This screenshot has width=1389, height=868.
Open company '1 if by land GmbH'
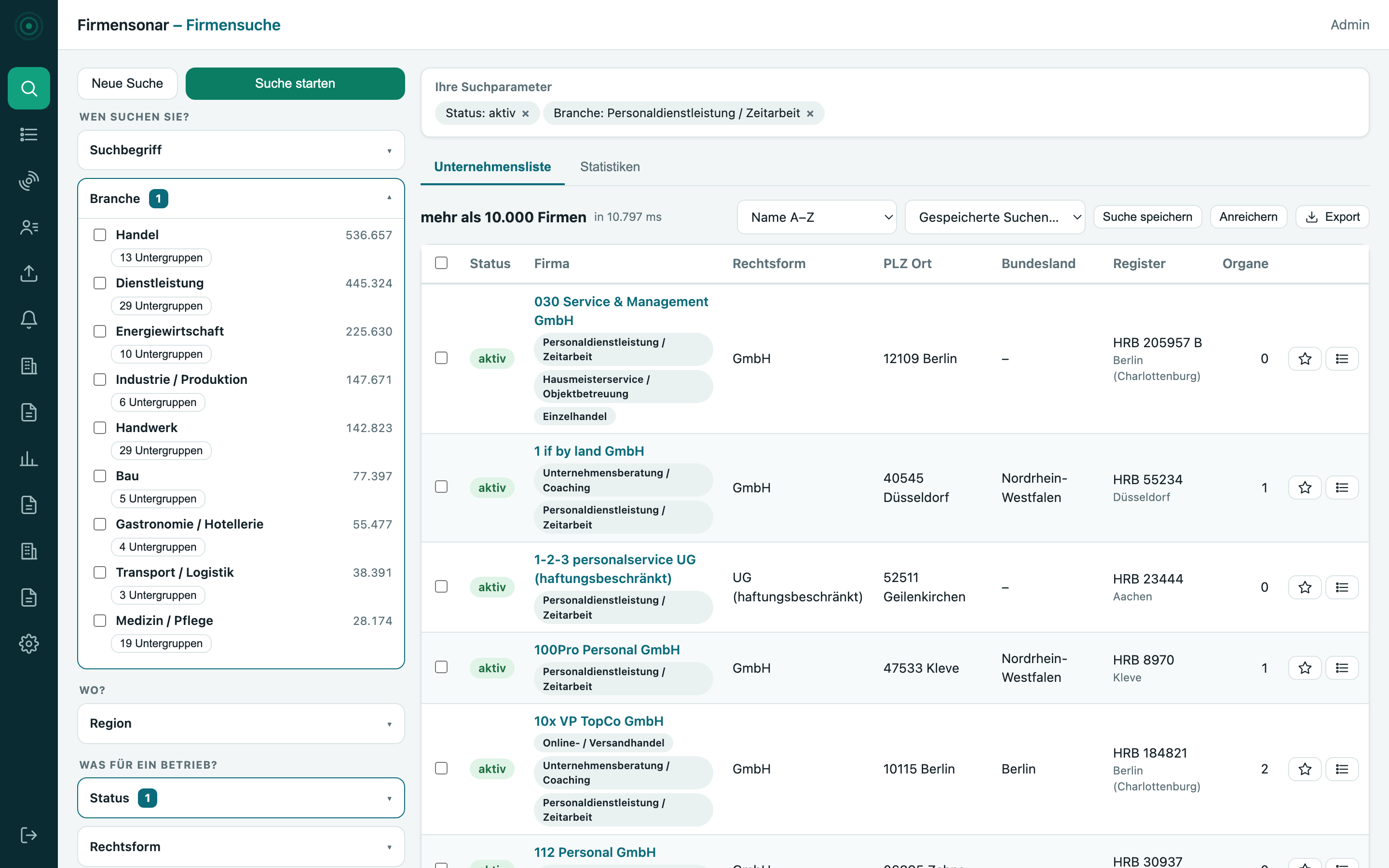(x=589, y=451)
